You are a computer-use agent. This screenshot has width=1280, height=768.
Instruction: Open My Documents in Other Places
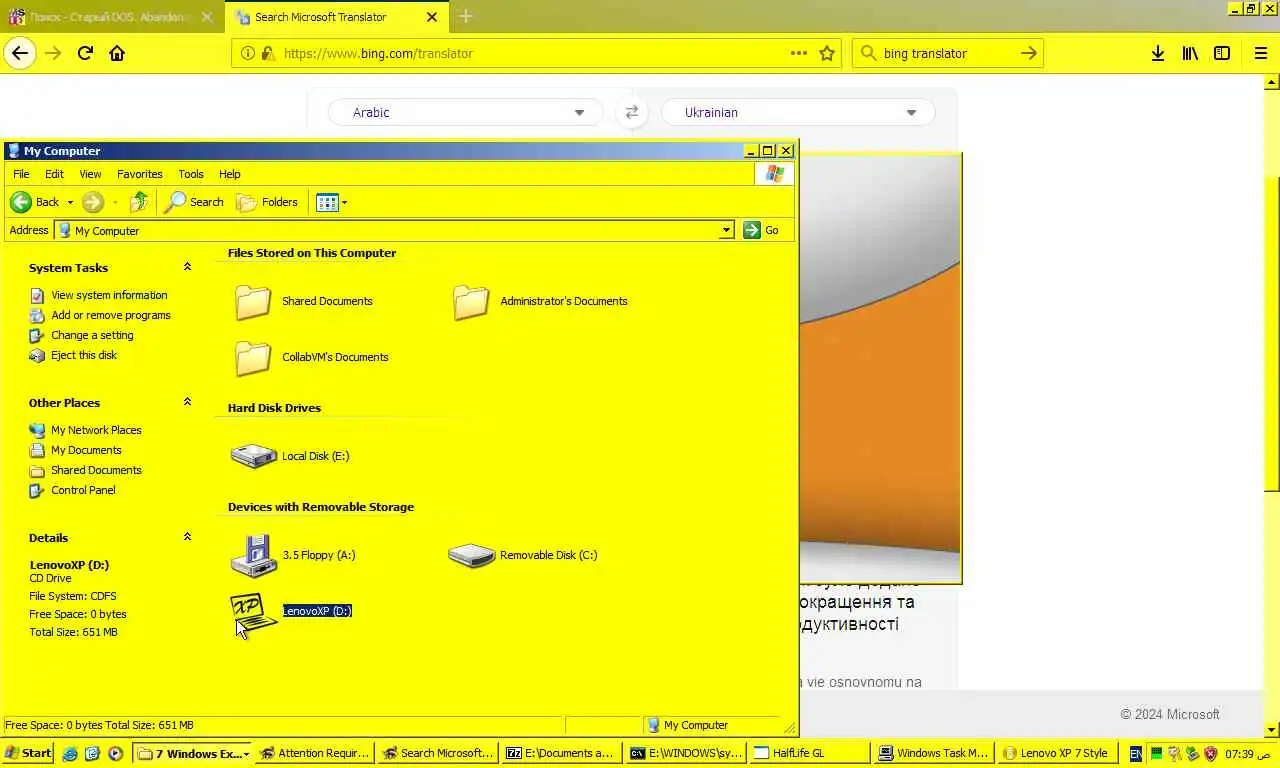tap(86, 450)
